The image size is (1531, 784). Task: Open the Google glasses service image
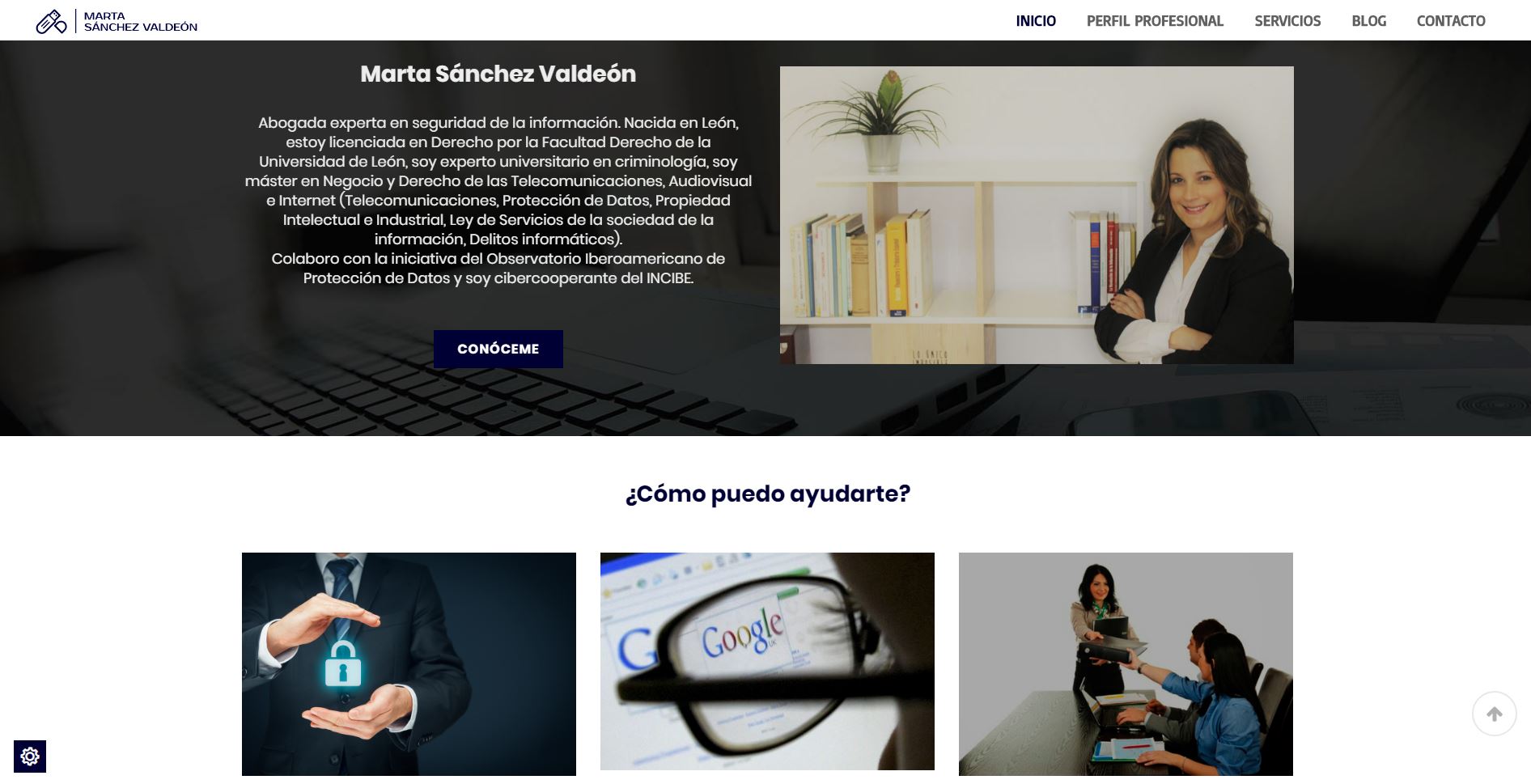[767, 661]
